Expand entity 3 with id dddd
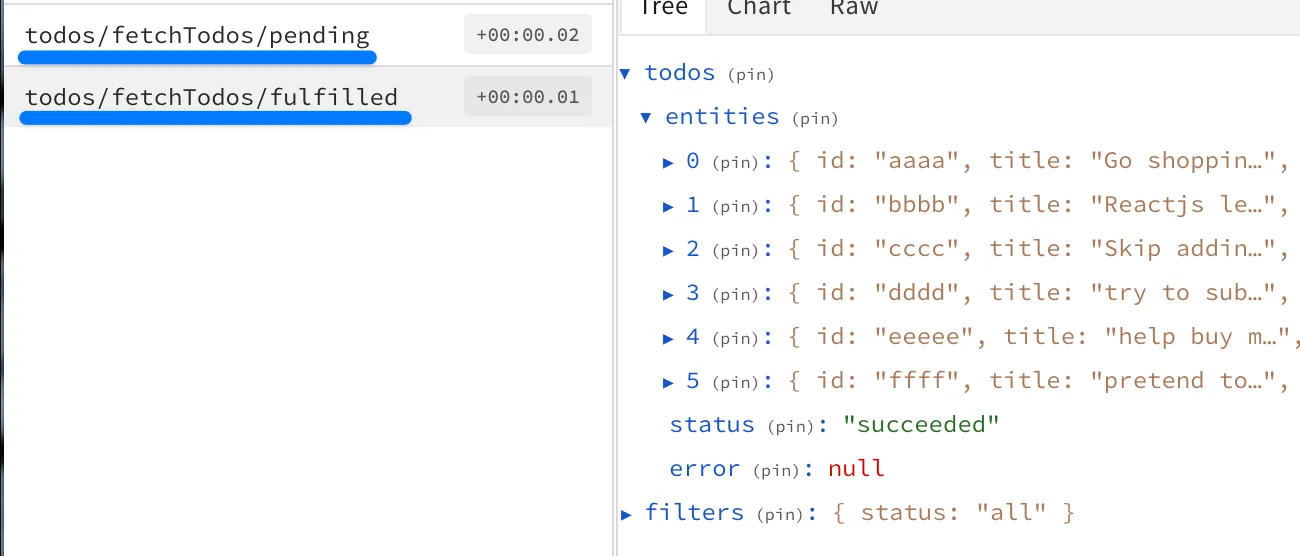The height and width of the screenshot is (556, 1300). pyautogui.click(x=669, y=293)
